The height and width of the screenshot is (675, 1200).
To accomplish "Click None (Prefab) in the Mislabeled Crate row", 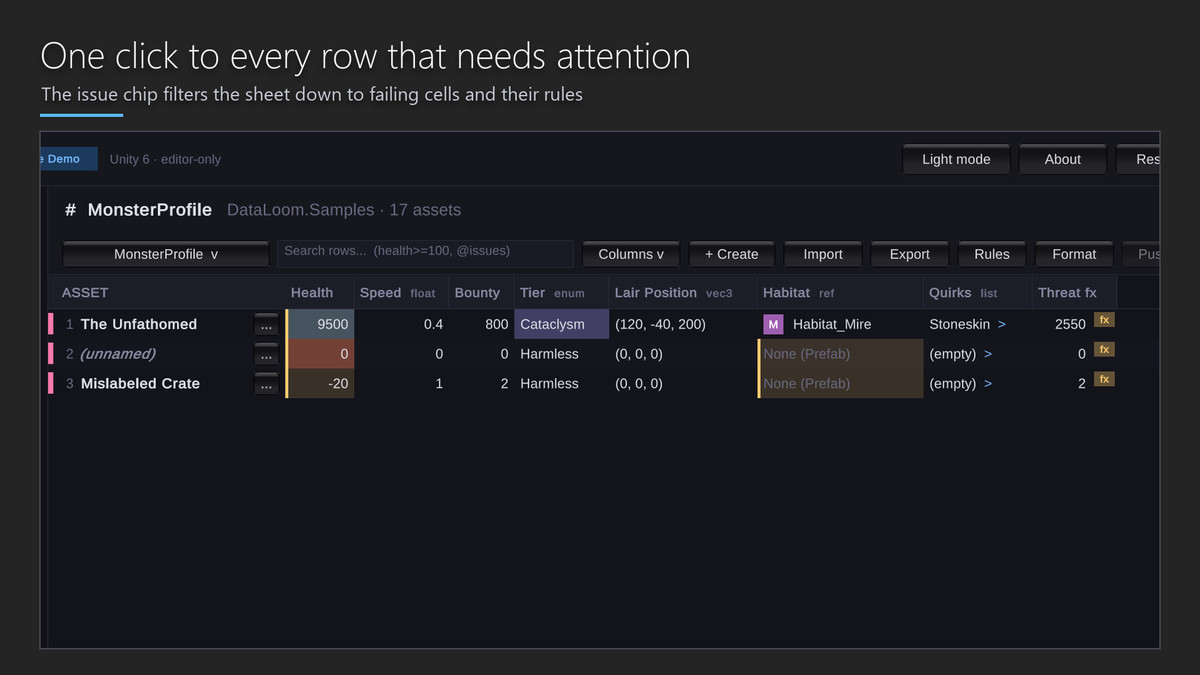I will tap(840, 383).
